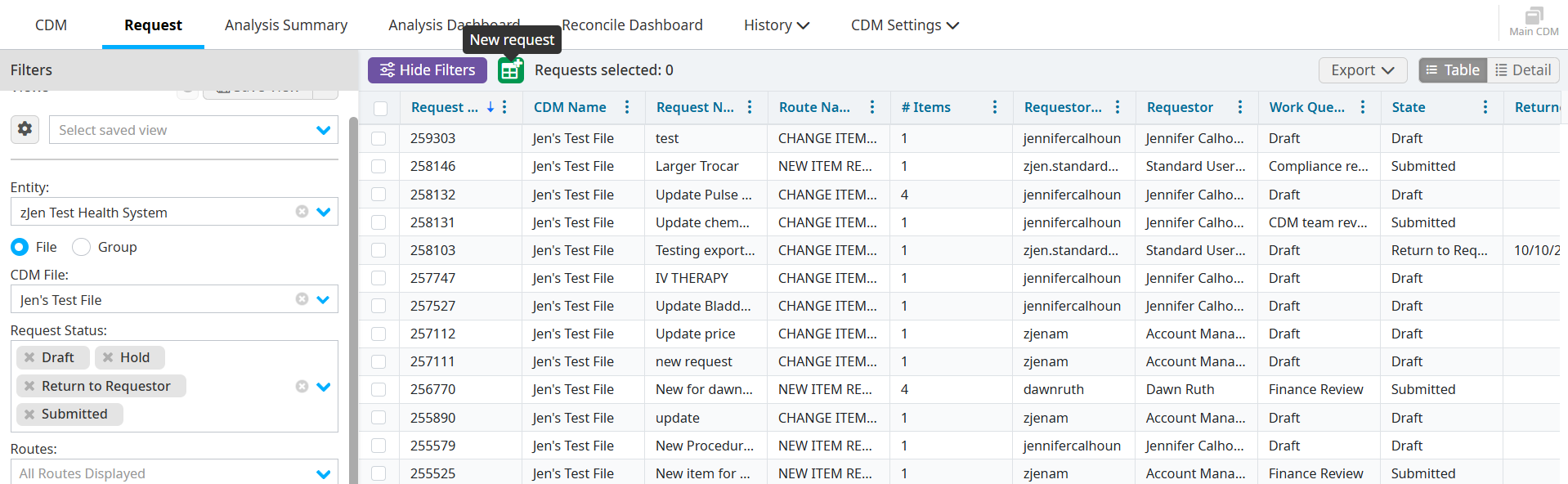Open the # Items column menu

[x=994, y=107]
